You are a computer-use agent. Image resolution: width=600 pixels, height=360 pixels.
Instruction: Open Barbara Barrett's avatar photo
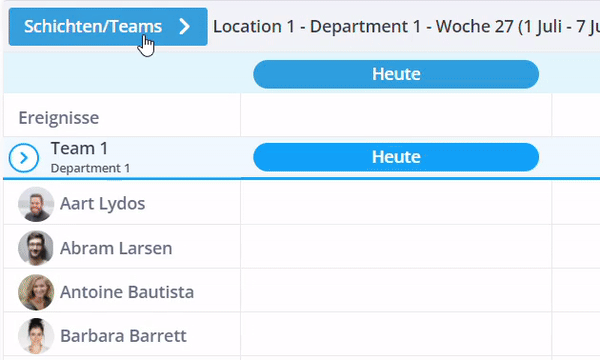click(x=36, y=336)
